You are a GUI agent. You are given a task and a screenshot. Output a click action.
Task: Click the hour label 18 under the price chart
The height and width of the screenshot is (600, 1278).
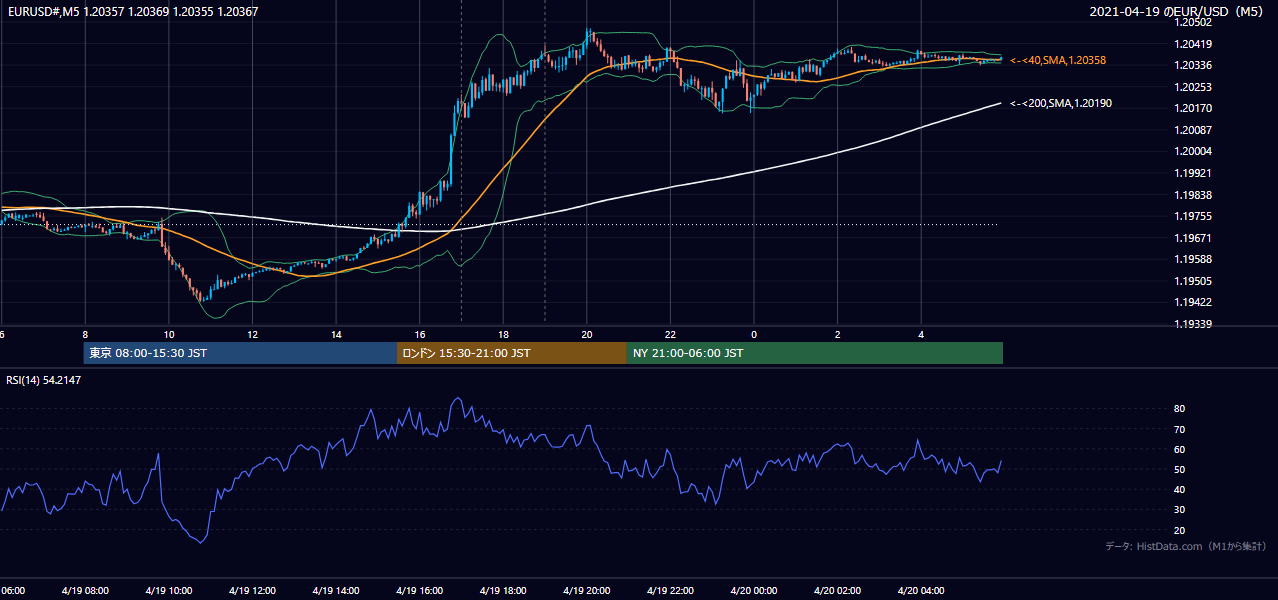503,335
